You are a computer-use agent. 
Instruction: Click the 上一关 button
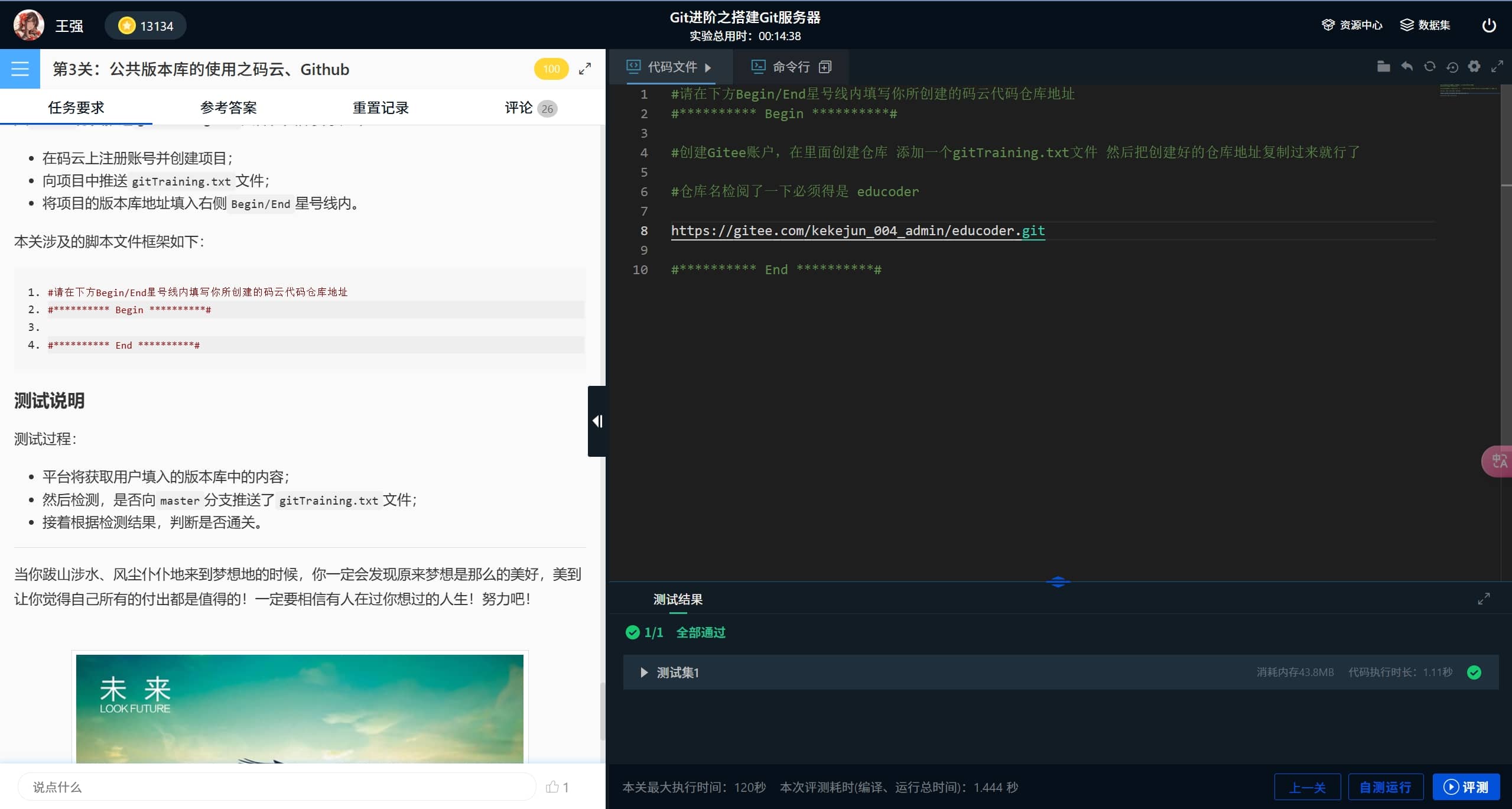[x=1307, y=787]
